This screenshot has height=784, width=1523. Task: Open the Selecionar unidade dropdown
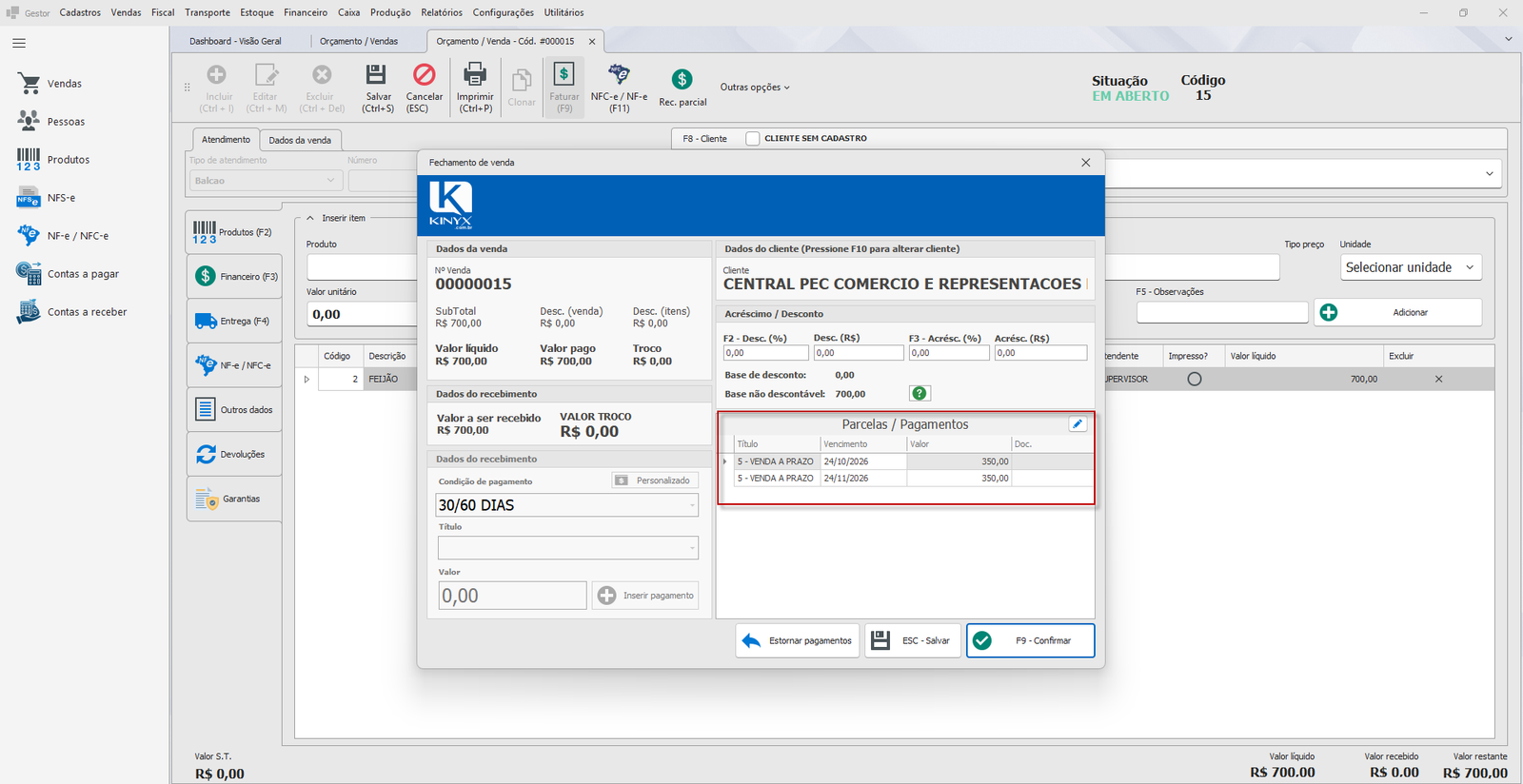click(1411, 267)
